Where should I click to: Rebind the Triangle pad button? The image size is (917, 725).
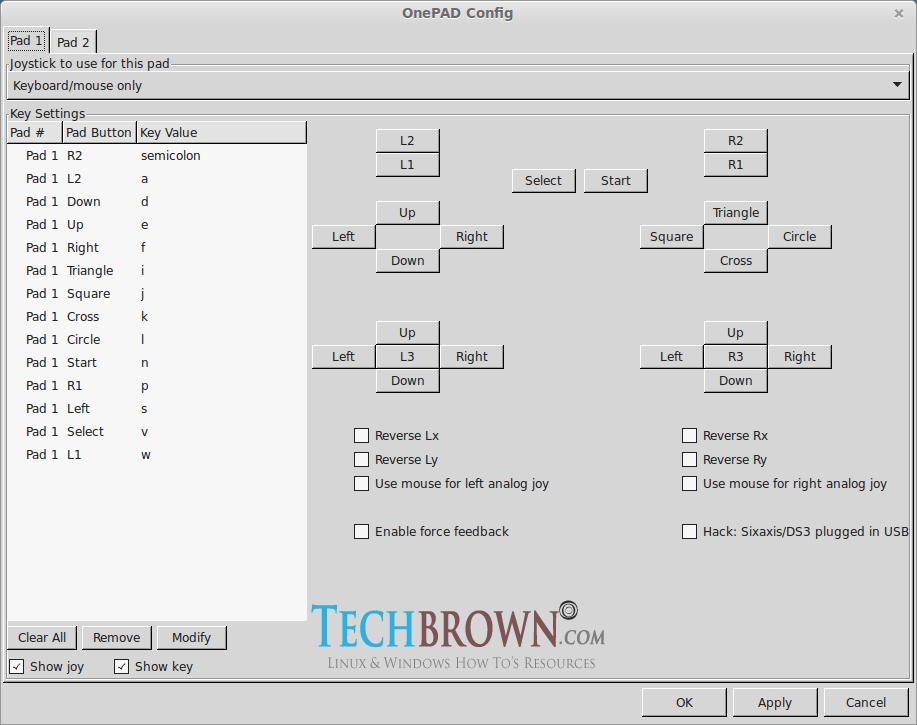[x=735, y=212]
